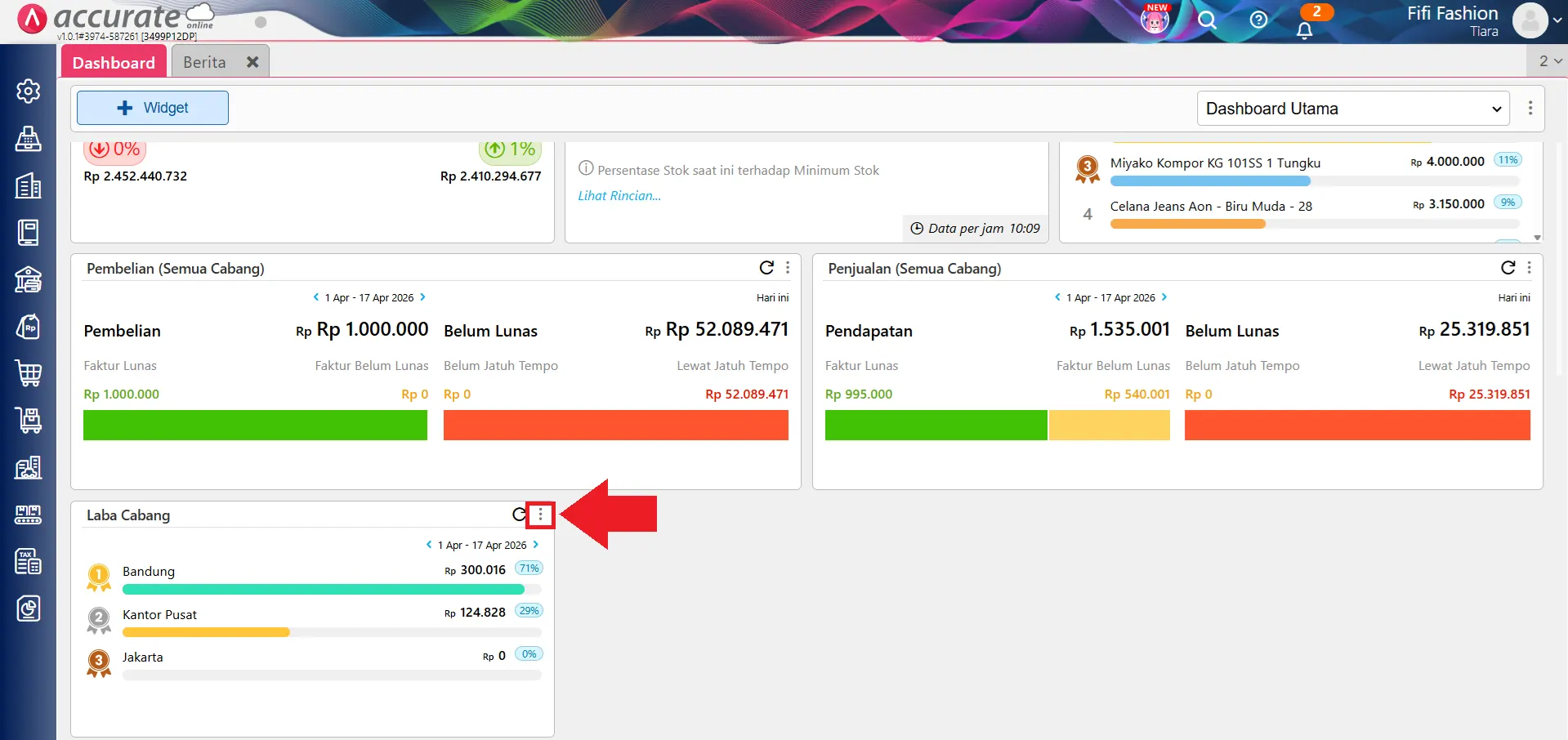This screenshot has width=1568, height=740.
Task: Open Penjualan widget three-dot menu
Action: [x=1529, y=268]
